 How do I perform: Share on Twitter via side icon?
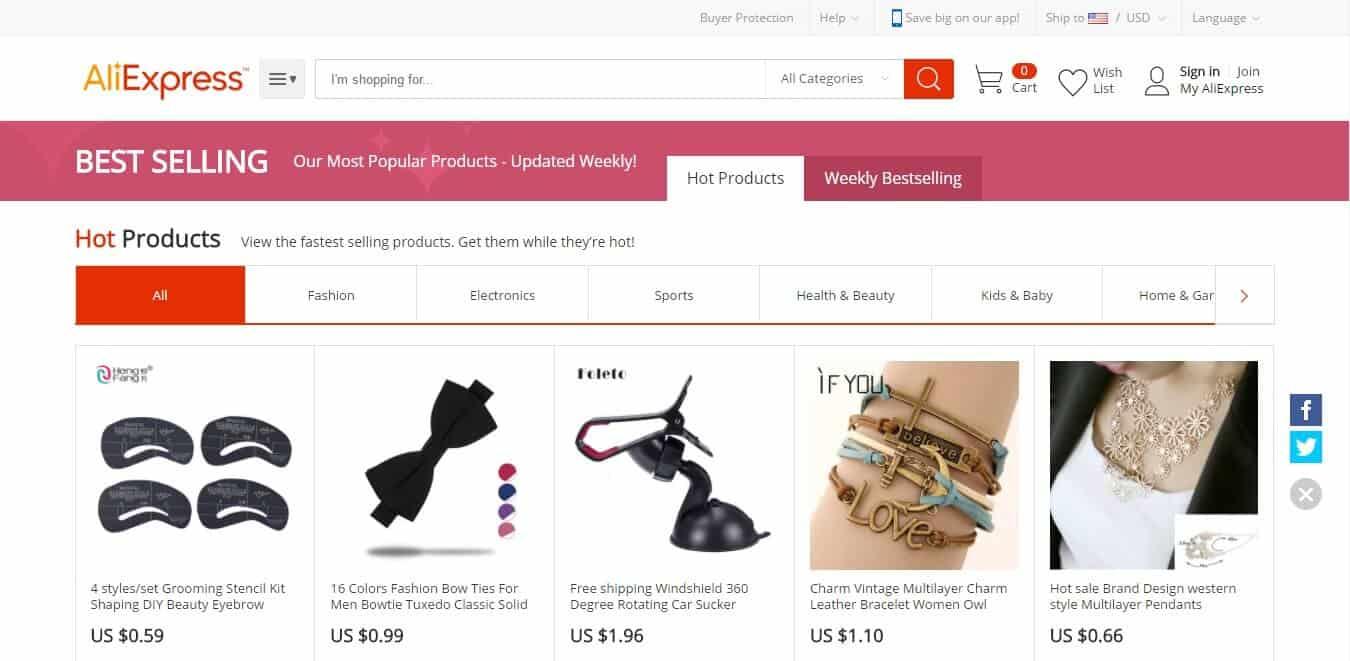(x=1306, y=446)
